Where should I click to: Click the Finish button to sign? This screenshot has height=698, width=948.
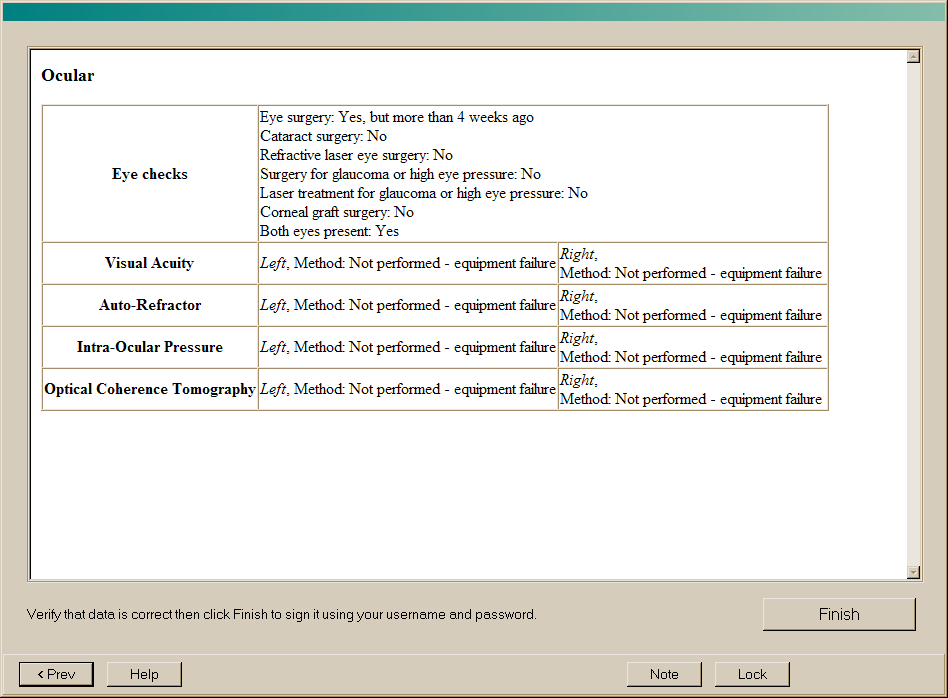pyautogui.click(x=838, y=614)
